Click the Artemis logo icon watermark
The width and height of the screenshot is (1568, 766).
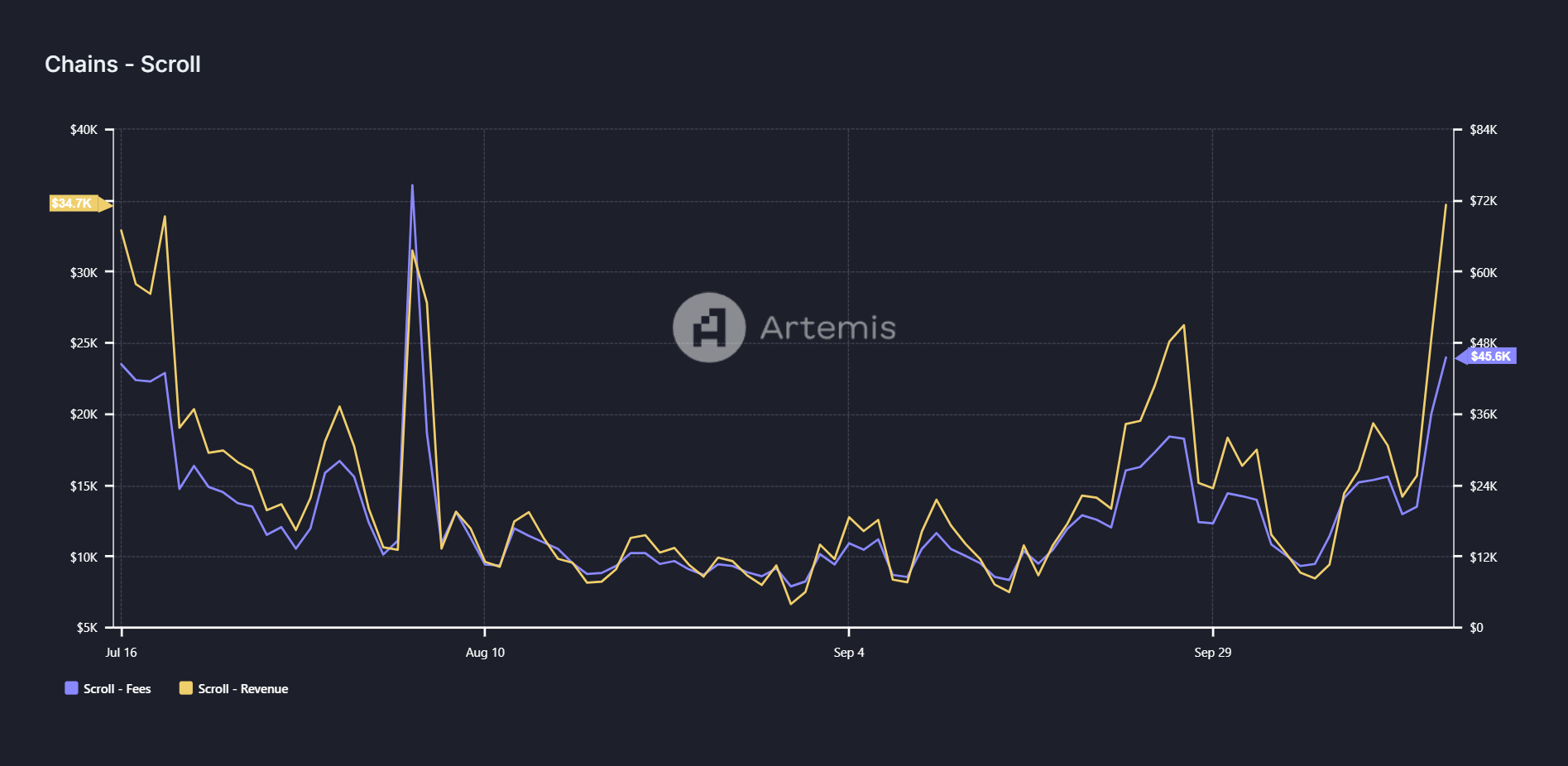tap(708, 328)
